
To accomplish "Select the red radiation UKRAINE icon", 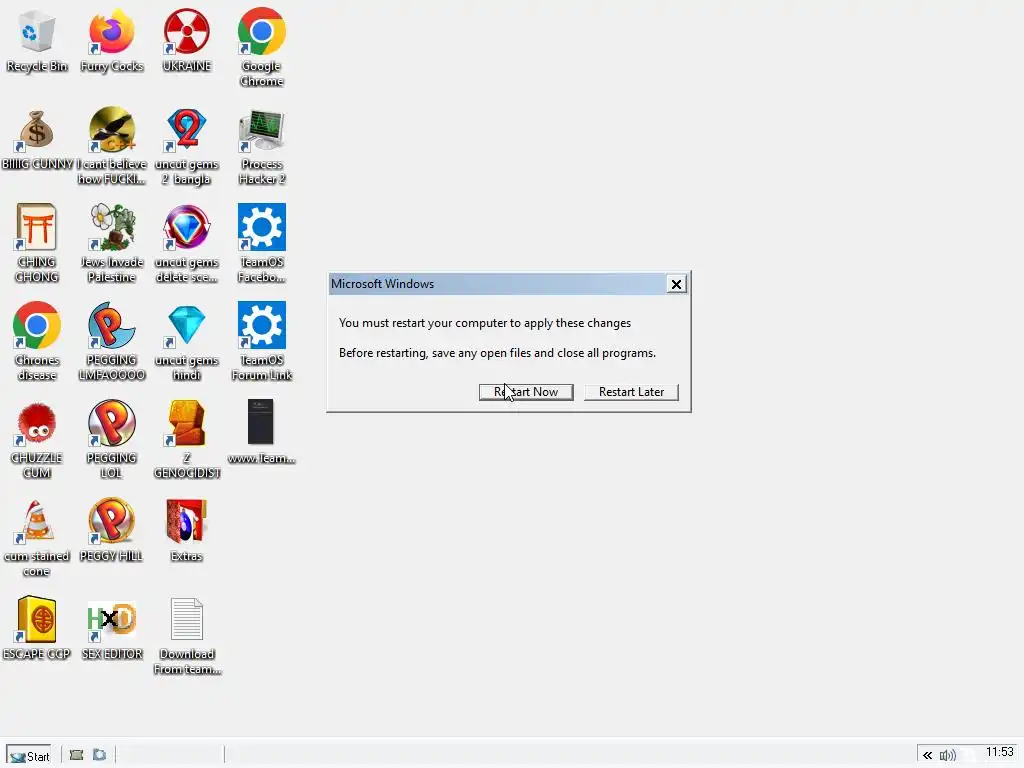I will coord(187,31).
